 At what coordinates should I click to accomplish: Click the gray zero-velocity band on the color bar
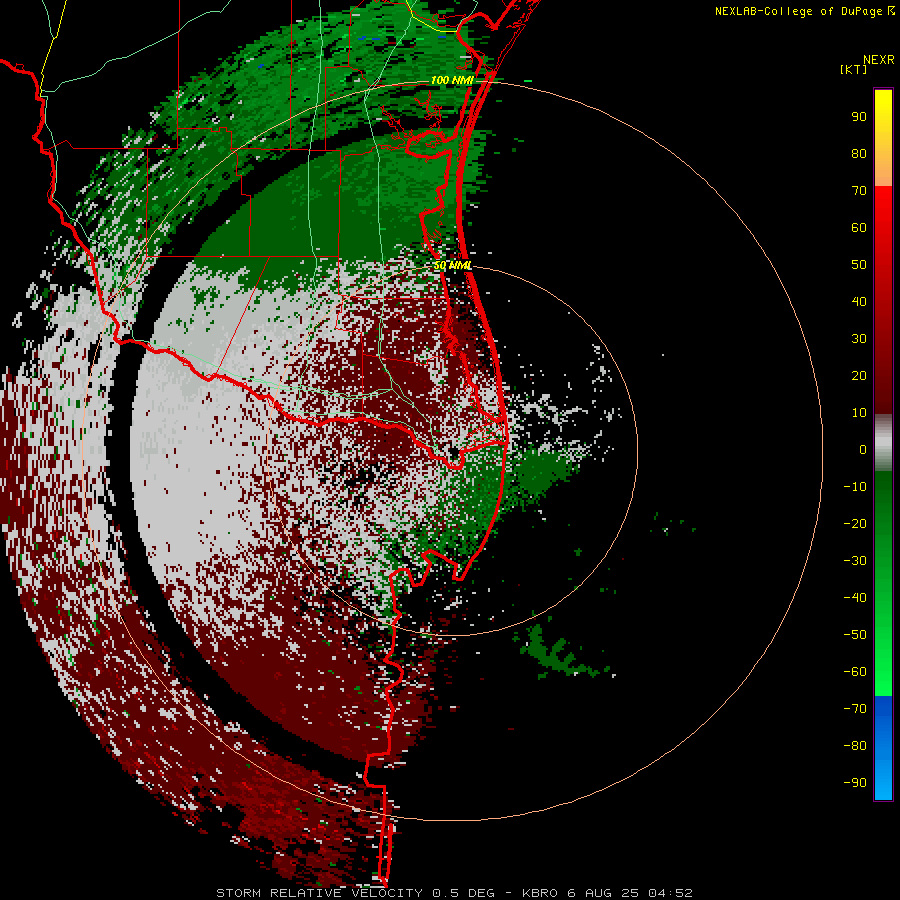(883, 443)
